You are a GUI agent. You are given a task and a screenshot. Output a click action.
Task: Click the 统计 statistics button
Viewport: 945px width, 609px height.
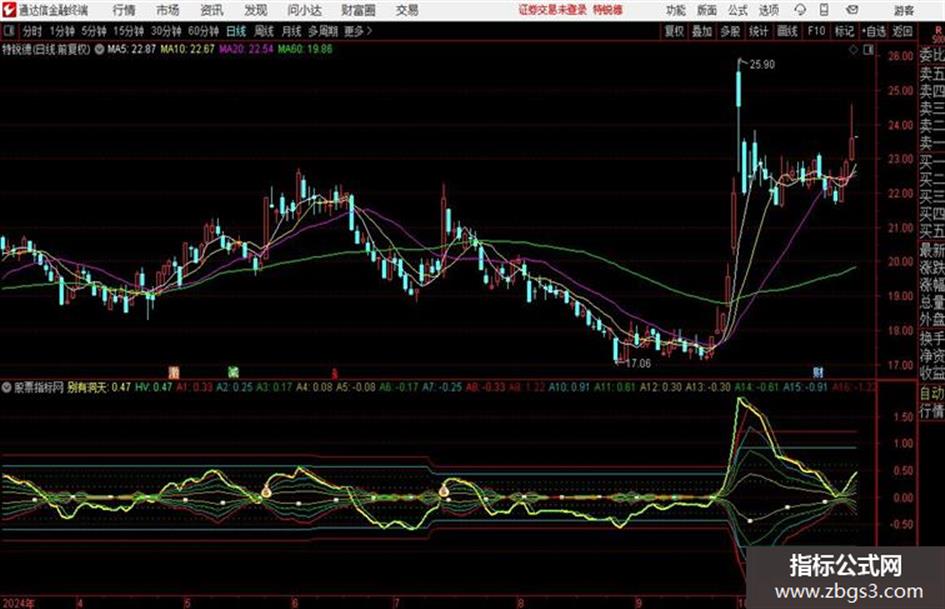tap(758, 31)
